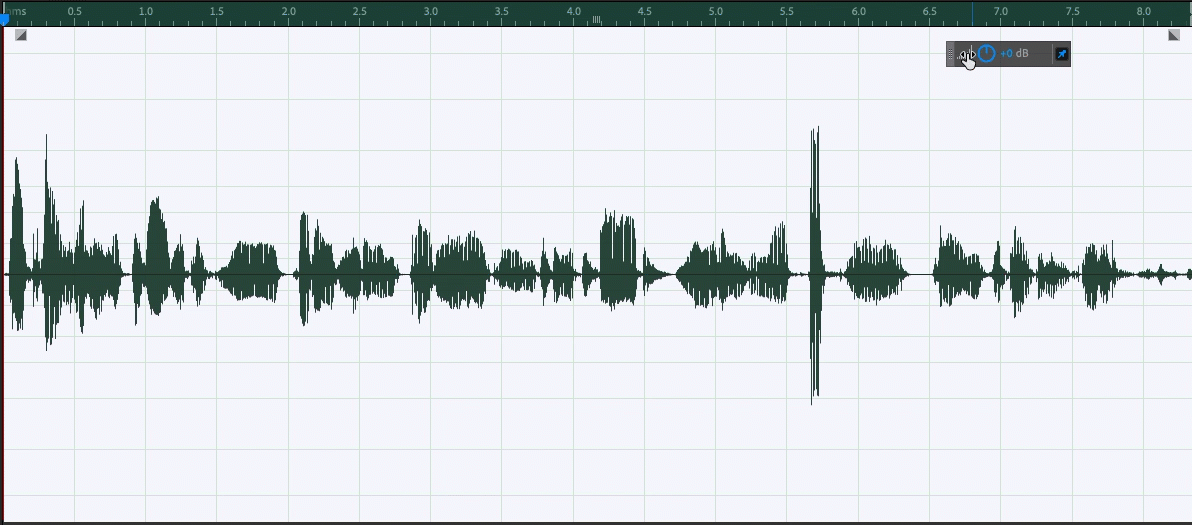Viewport: 1192px width, 525px height.
Task: Click the amplitude waveform icon in the HUD
Action: 966,54
